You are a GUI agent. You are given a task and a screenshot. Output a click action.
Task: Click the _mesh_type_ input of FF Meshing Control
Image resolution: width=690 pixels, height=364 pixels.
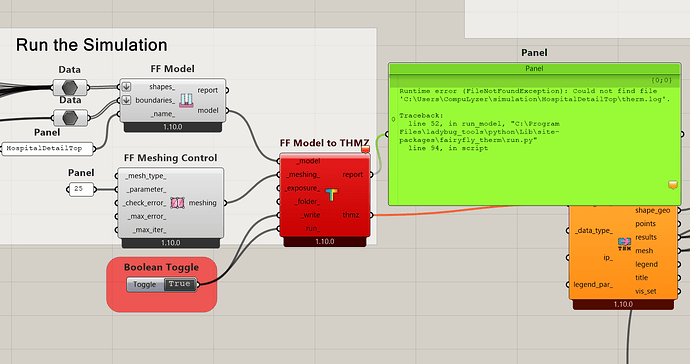(145, 176)
